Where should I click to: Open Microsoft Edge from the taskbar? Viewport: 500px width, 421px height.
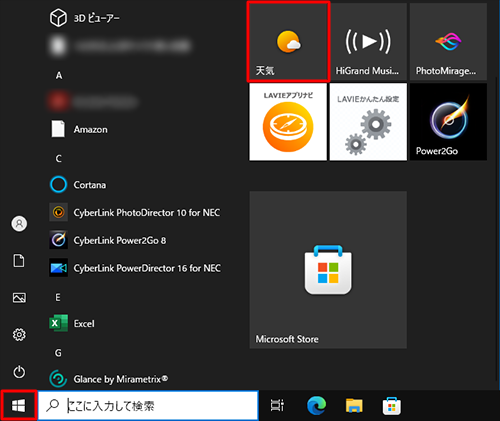click(316, 406)
